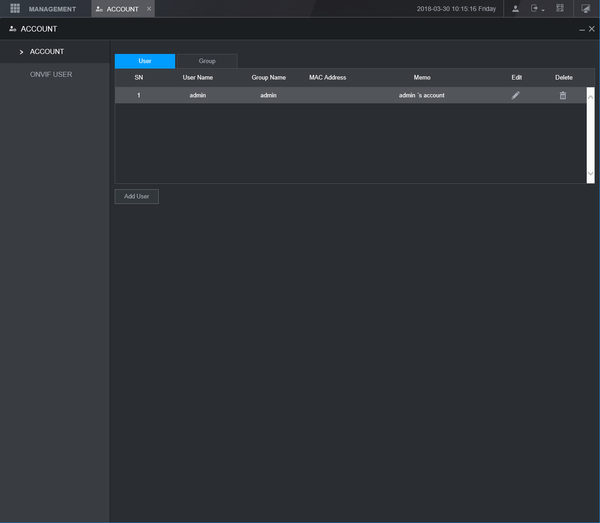
Task: Click the monitor display icon
Action: [x=585, y=8]
